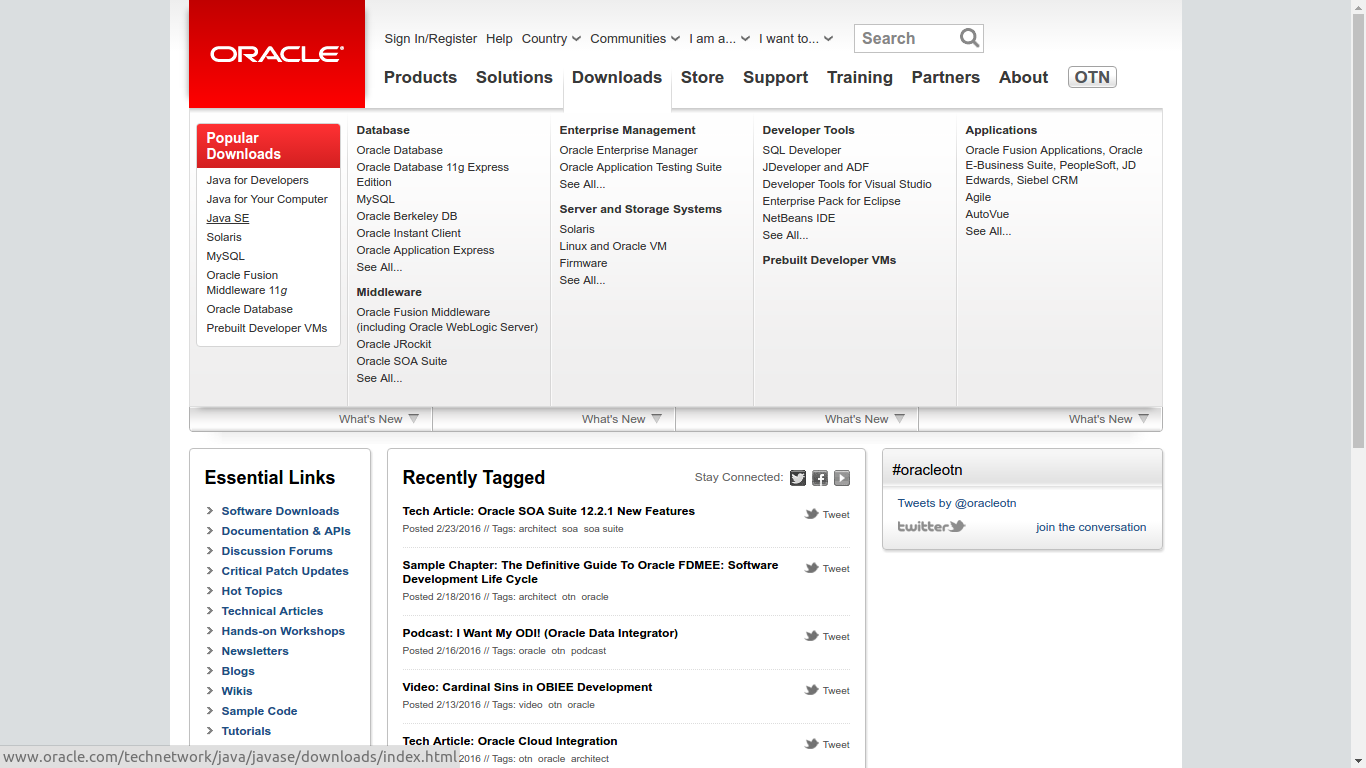Open Firmware link
The width and height of the screenshot is (1366, 768).
coord(584,263)
